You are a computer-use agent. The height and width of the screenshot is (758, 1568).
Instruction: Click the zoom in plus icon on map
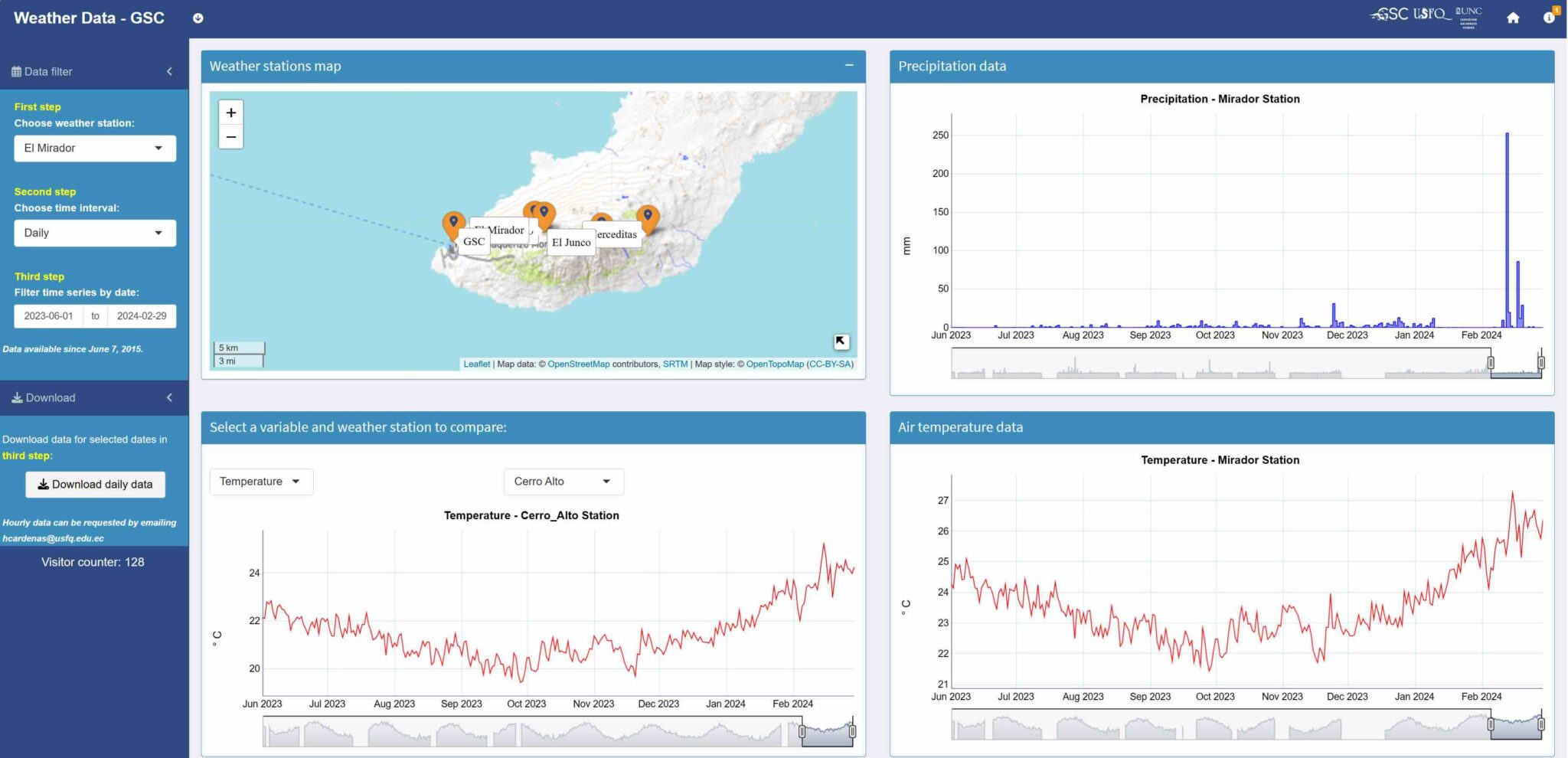click(x=230, y=112)
